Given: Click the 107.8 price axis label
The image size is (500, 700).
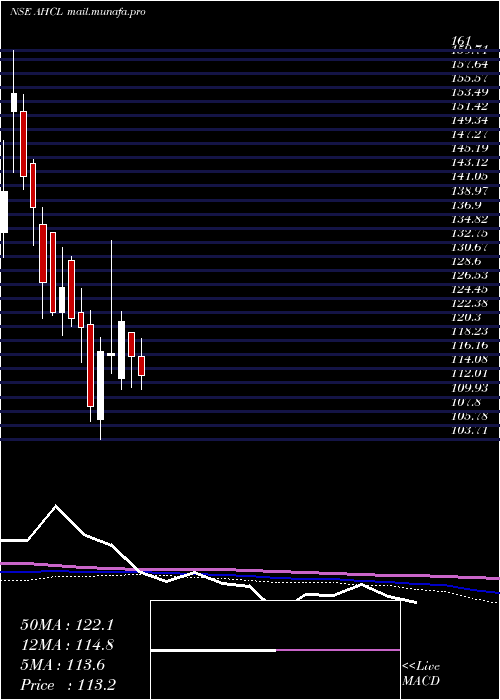Looking at the screenshot, I should [466, 402].
